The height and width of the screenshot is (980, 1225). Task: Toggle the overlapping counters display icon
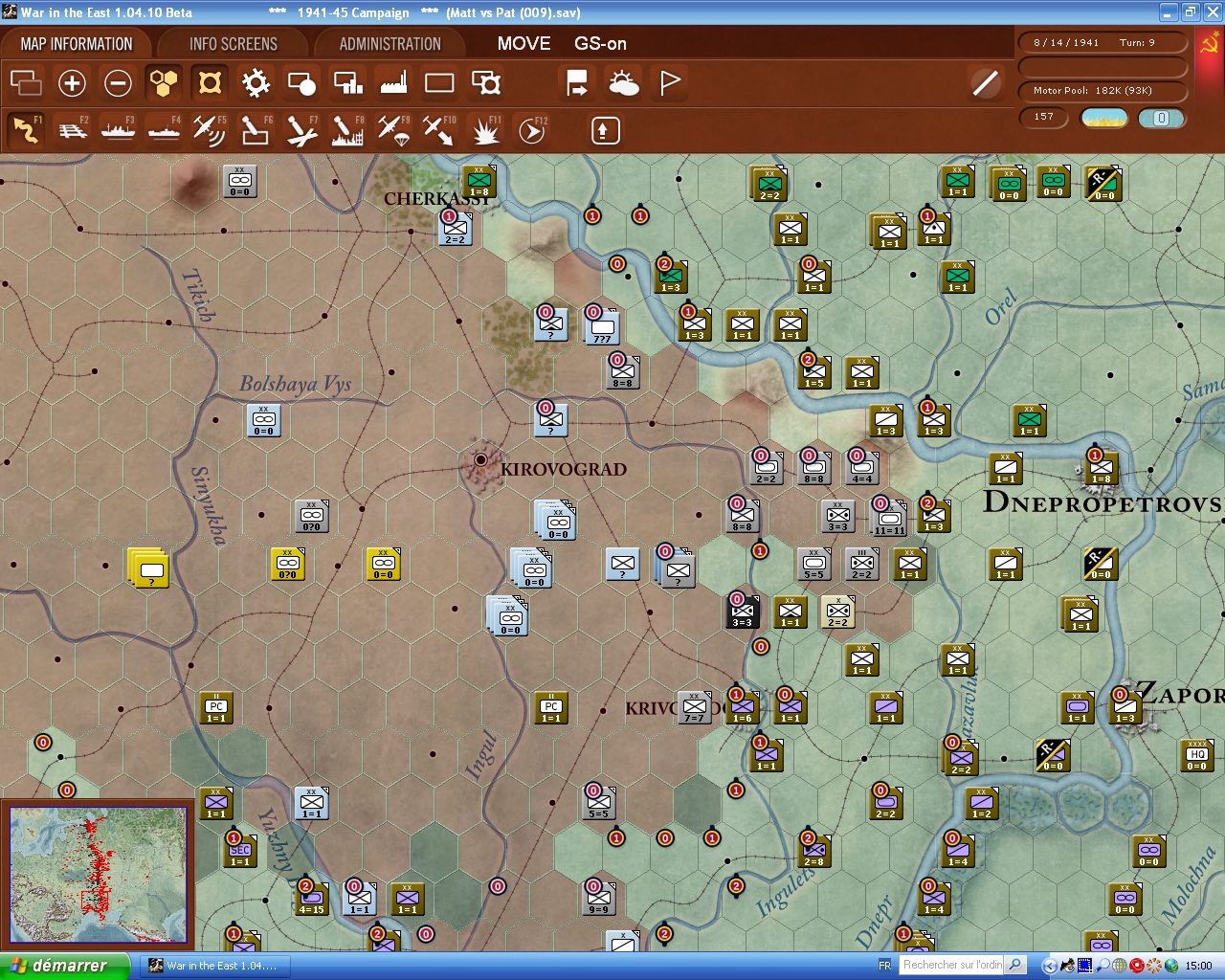[x=26, y=83]
